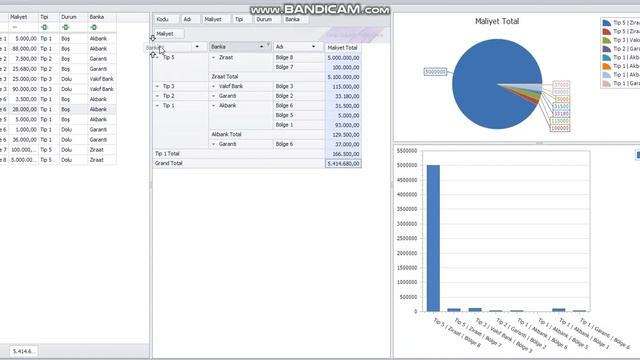Select the Banka field in pivot filter area
This screenshot has height=360, width=640.
295,19
